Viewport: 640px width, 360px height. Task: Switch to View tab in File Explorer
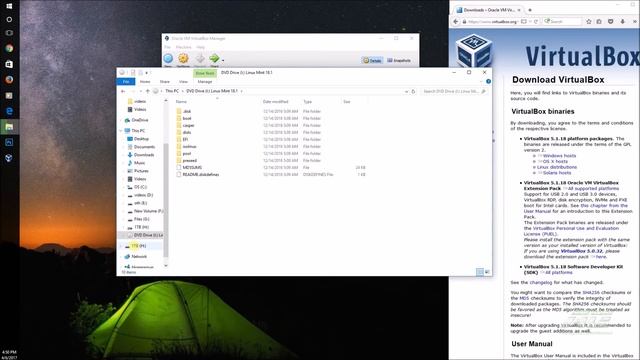point(183,82)
